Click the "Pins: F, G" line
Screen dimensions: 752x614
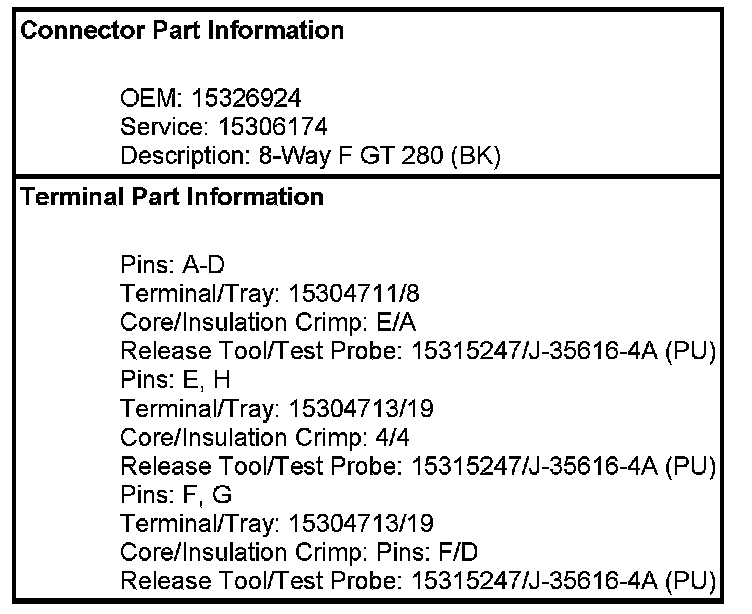[167, 495]
